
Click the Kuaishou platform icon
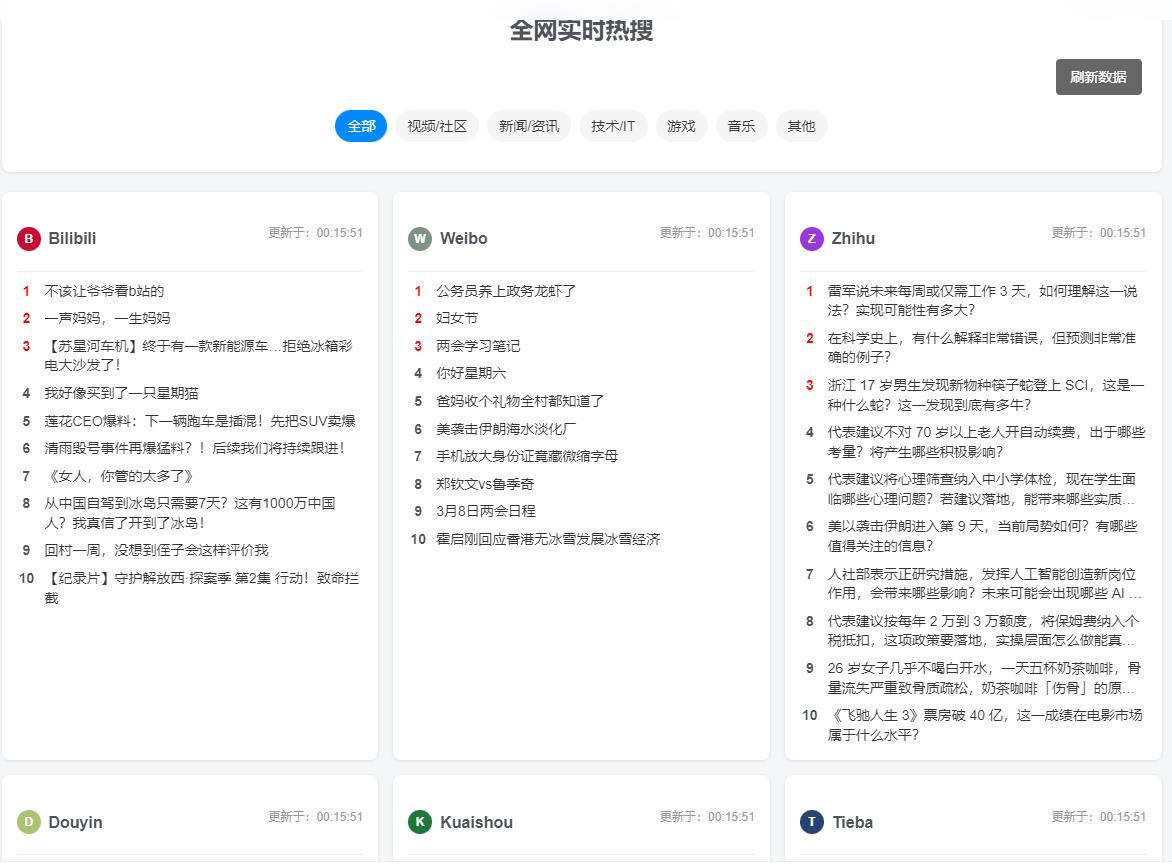pyautogui.click(x=419, y=822)
